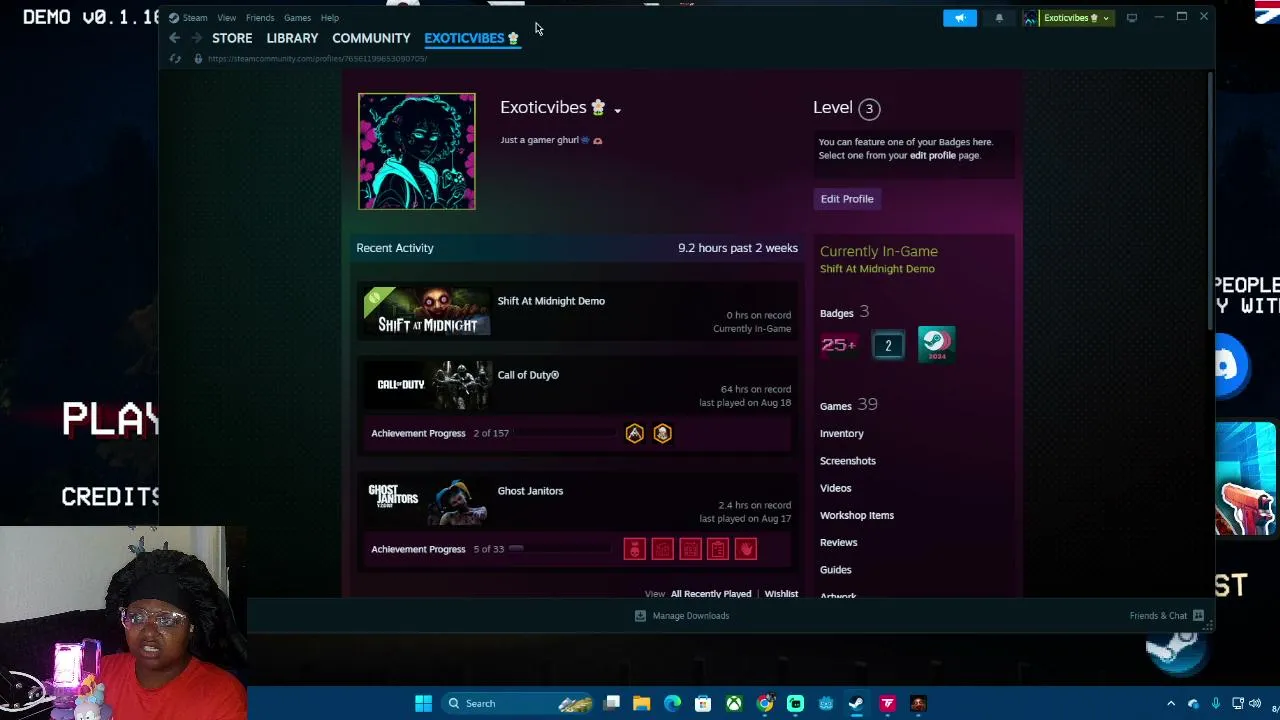Open the Ghost Janitors game thumbnail
1280x720 pixels.
[x=428, y=501]
